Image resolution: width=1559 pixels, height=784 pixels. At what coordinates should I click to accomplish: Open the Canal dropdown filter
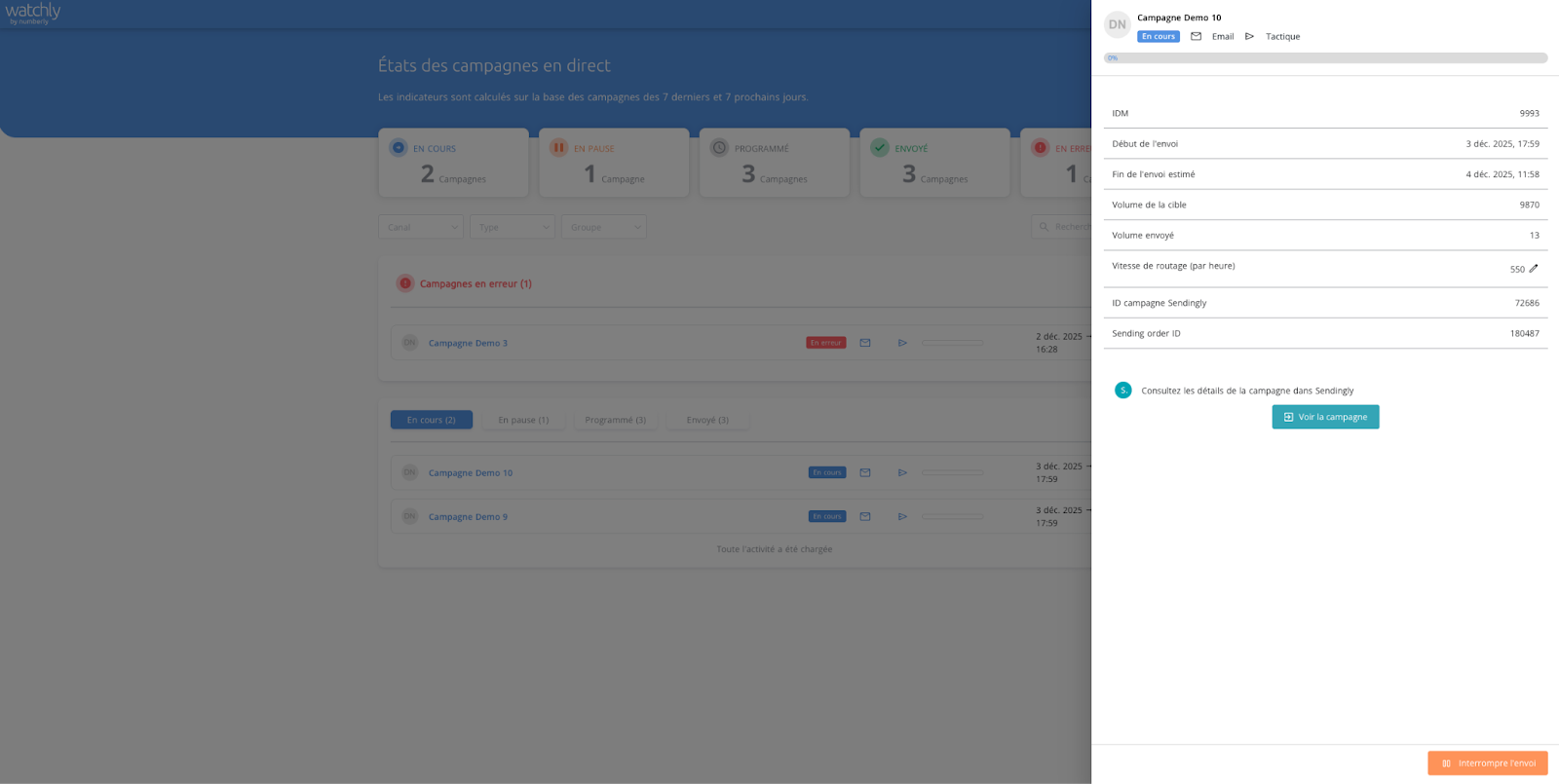[421, 227]
